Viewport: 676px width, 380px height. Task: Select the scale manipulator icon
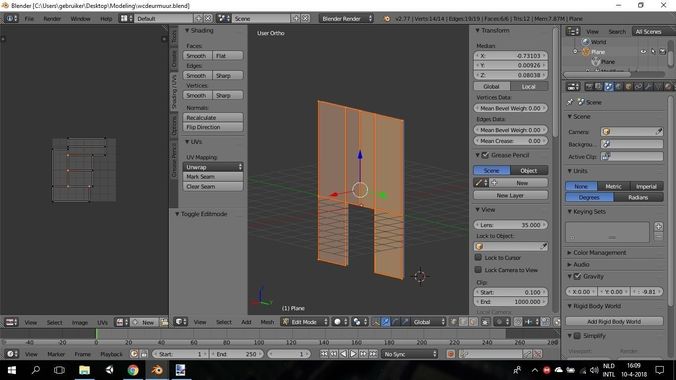point(405,322)
